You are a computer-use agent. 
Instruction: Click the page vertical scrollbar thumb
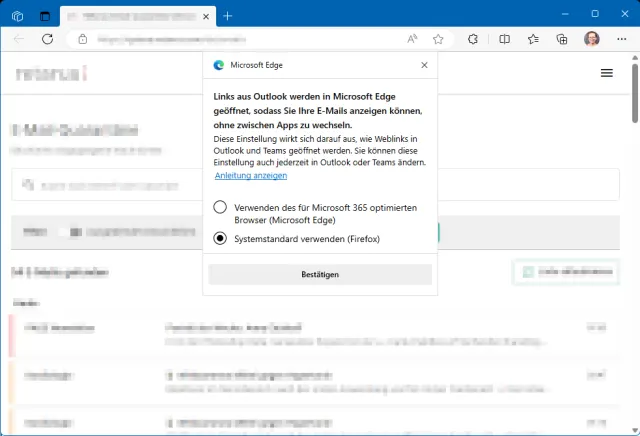(x=635, y=93)
